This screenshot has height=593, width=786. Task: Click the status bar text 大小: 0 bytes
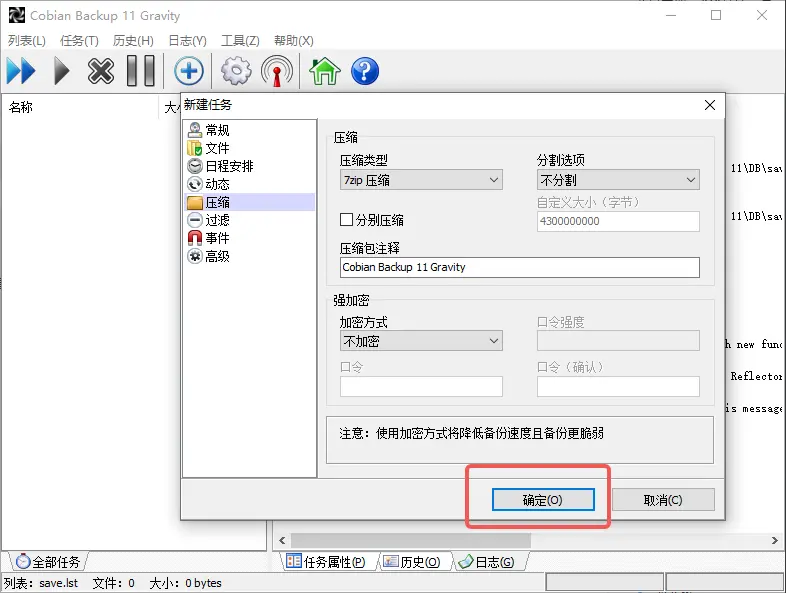coord(185,583)
